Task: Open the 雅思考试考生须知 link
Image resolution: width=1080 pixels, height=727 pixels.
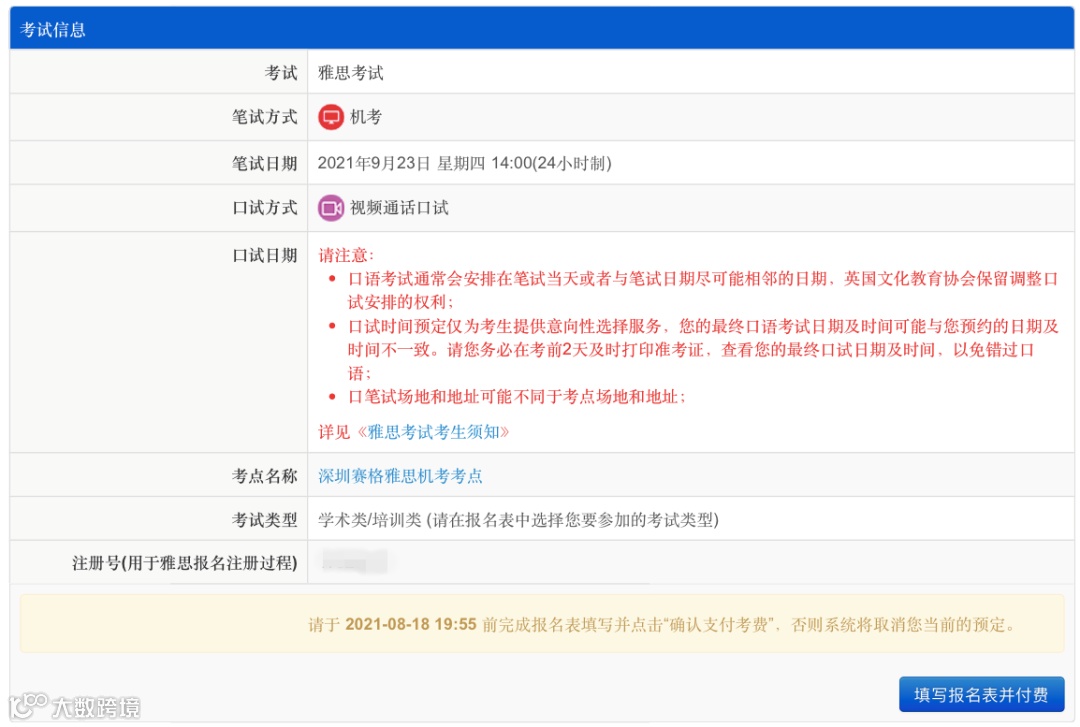Action: pos(433,432)
